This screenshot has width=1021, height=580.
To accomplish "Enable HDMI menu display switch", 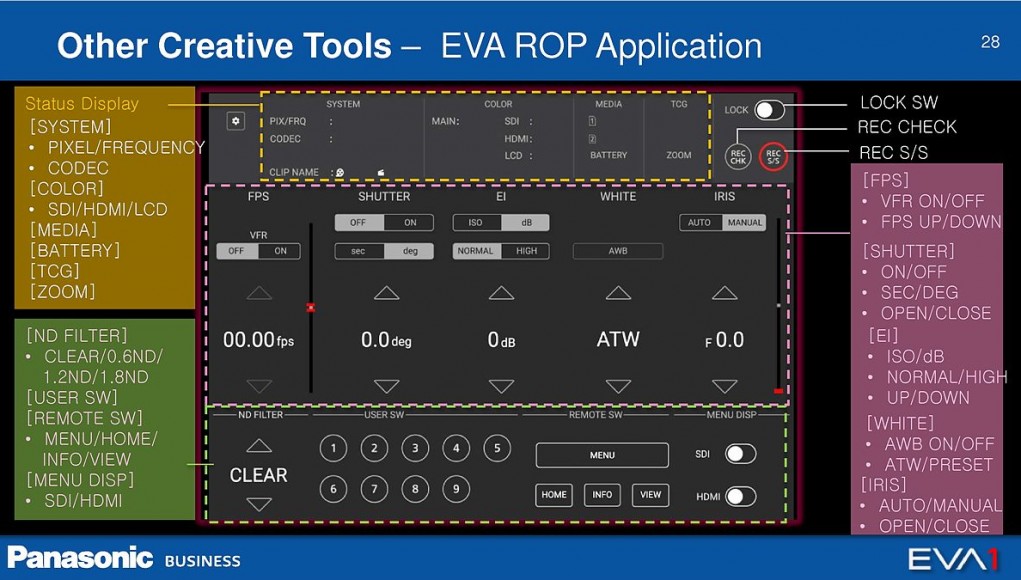I will pos(739,496).
